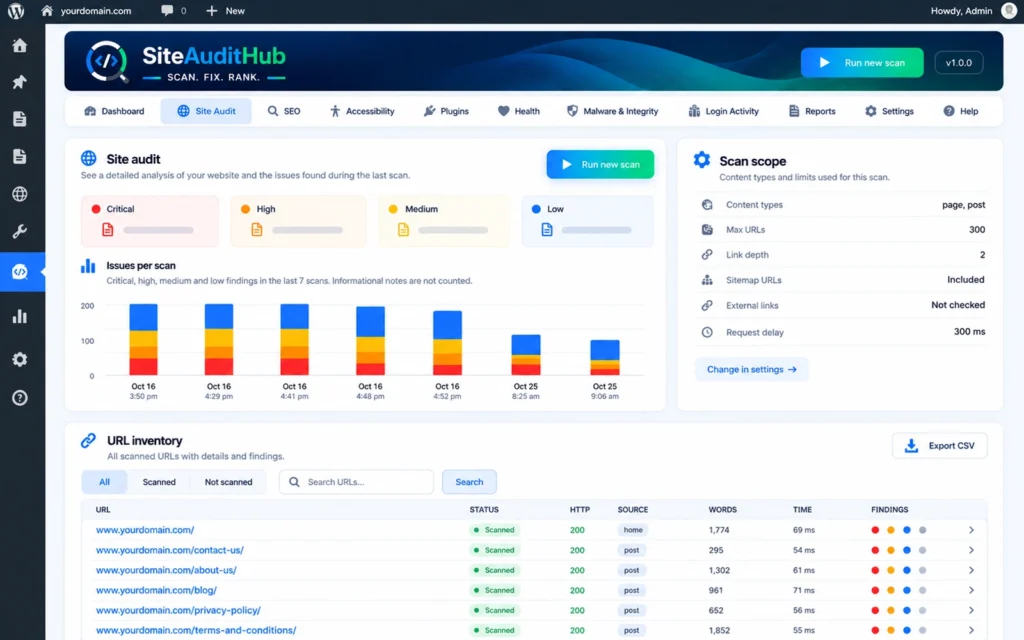The width and height of the screenshot is (1024, 640).
Task: Open the blog URL link
Action: coord(156,590)
